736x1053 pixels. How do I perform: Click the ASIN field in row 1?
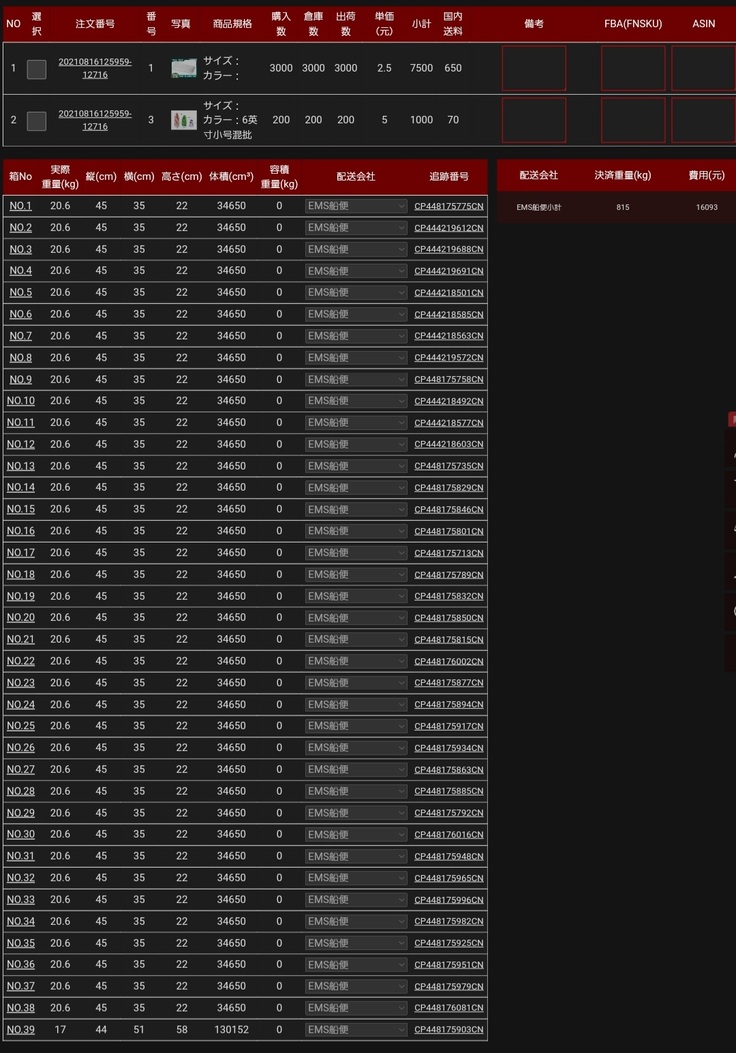pyautogui.click(x=703, y=68)
